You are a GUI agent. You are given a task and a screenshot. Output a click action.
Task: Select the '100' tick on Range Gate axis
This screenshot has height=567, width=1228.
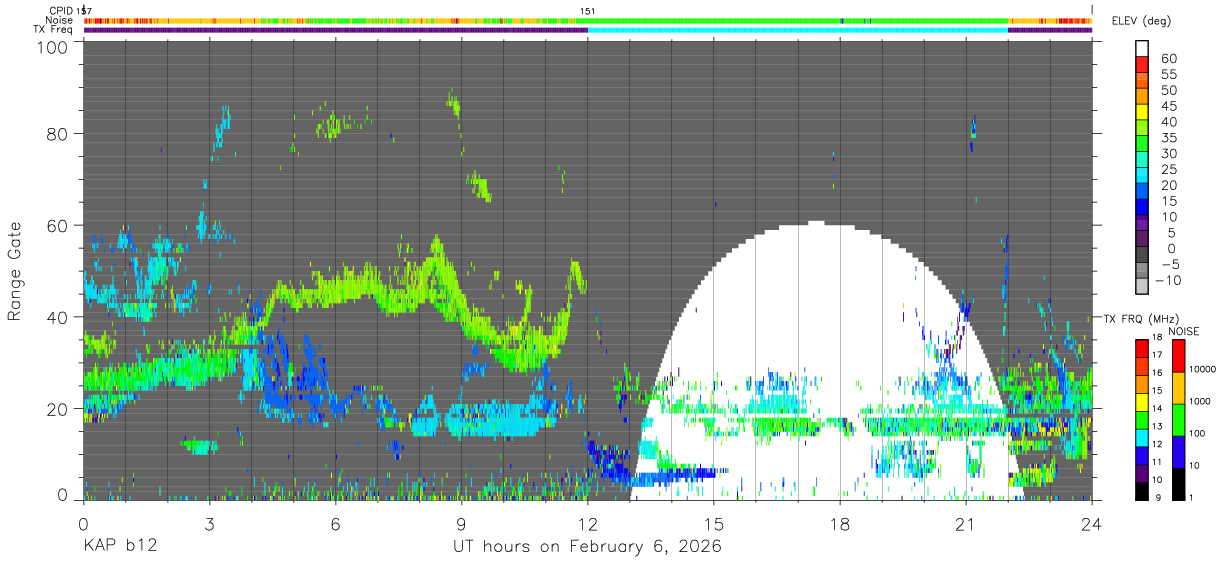tap(53, 46)
